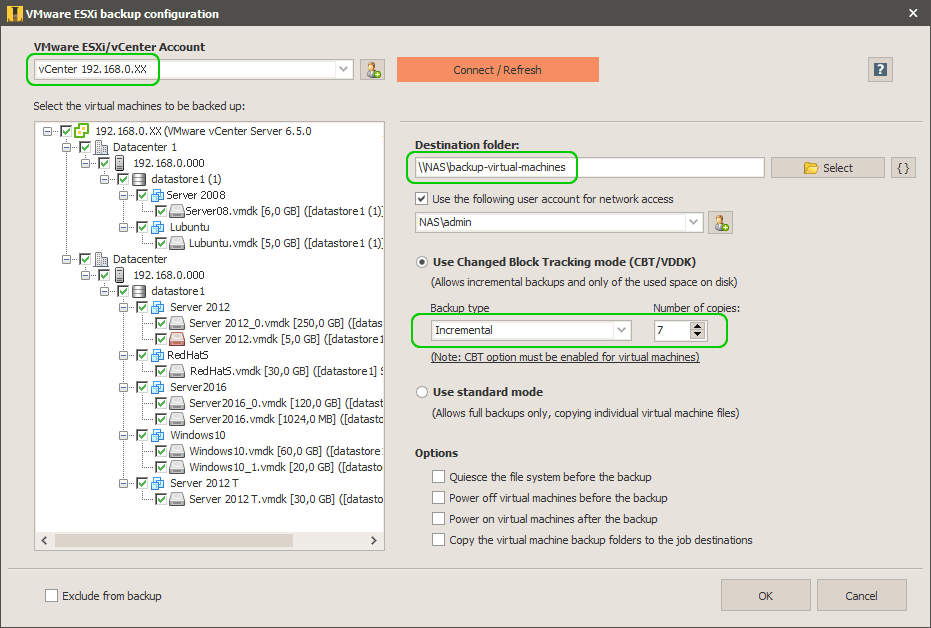The width and height of the screenshot is (931, 628).
Task: Click the Lubuntu.vmdk disk icon
Action: [176, 243]
